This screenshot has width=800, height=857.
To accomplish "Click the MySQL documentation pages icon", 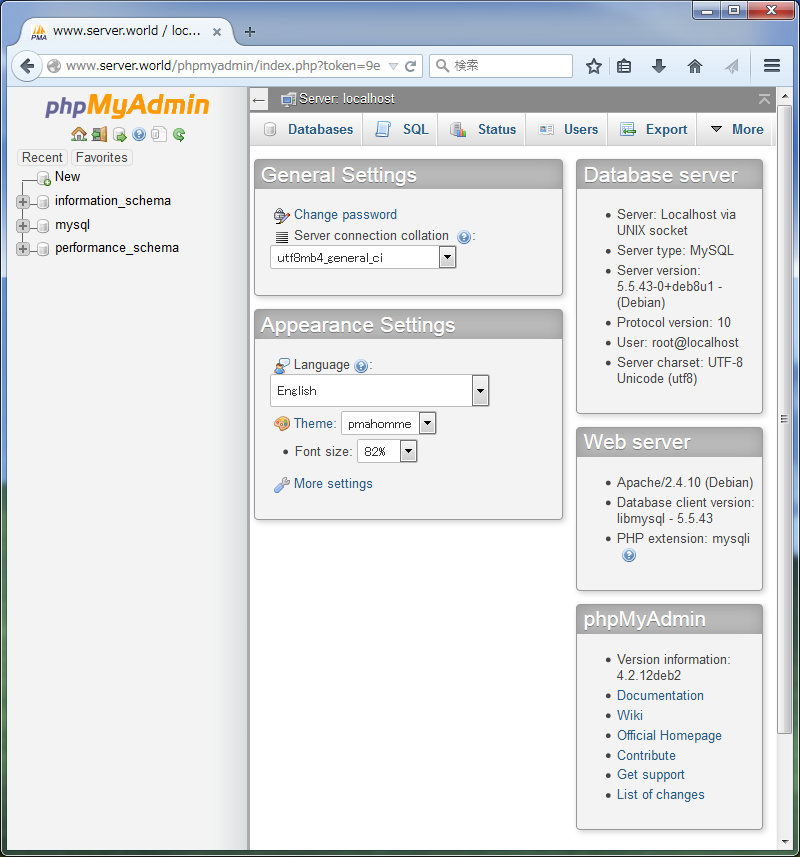I will click(159, 134).
